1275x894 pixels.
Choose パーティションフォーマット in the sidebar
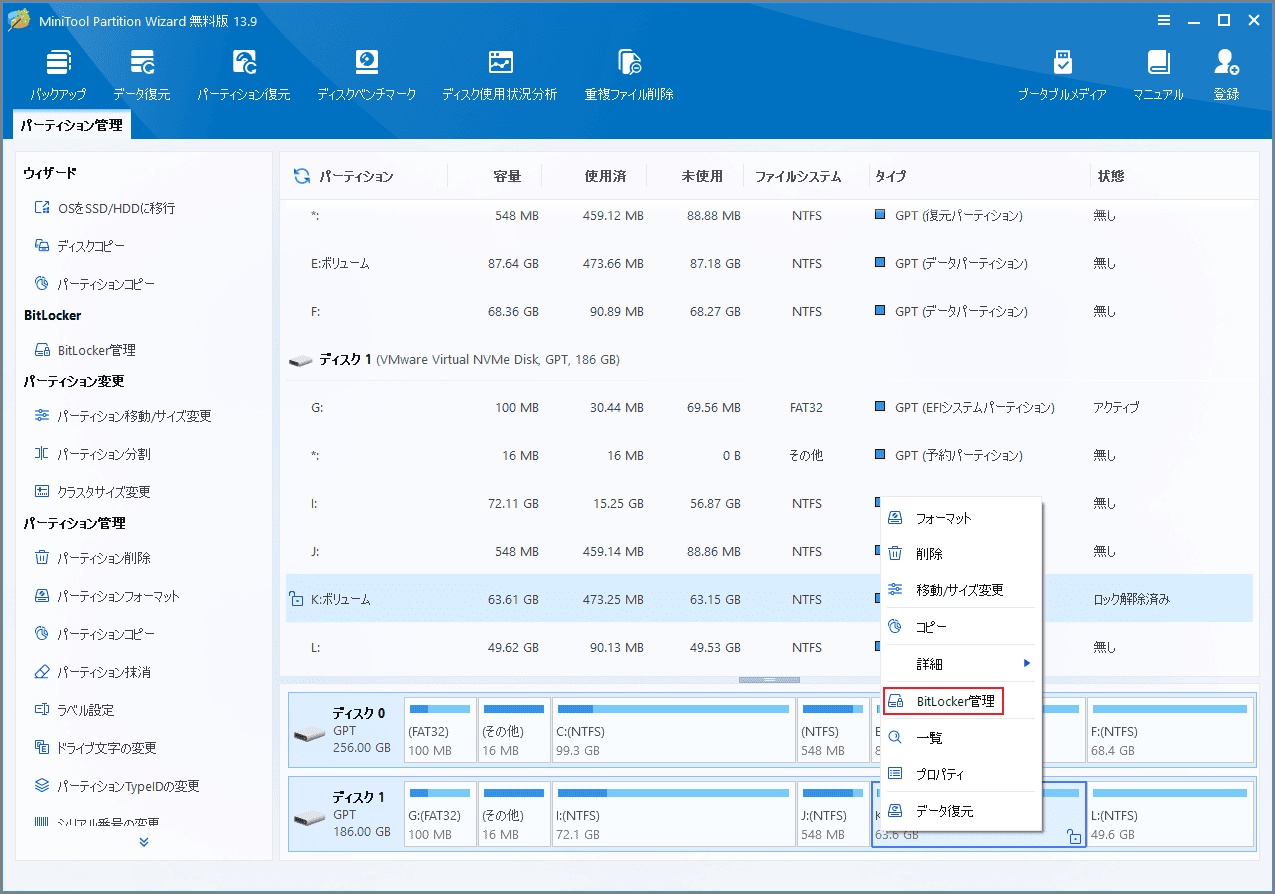pos(107,596)
